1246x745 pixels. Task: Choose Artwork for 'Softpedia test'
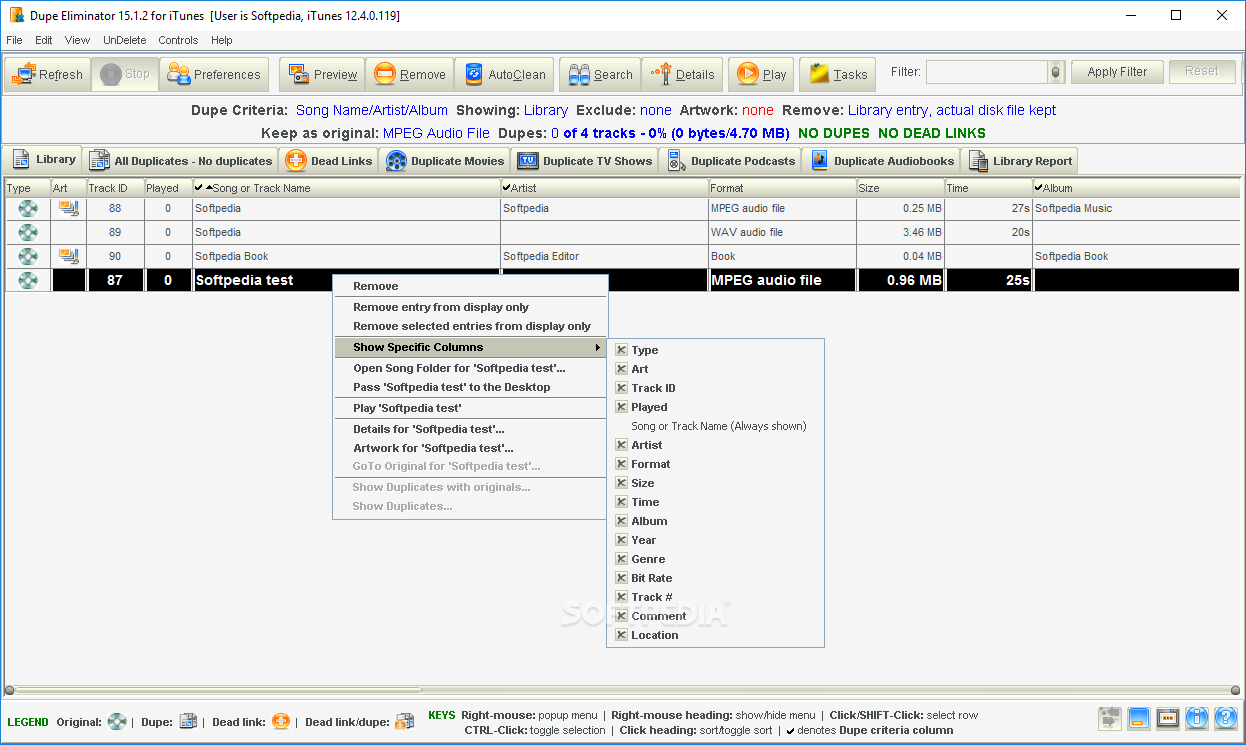click(470, 448)
